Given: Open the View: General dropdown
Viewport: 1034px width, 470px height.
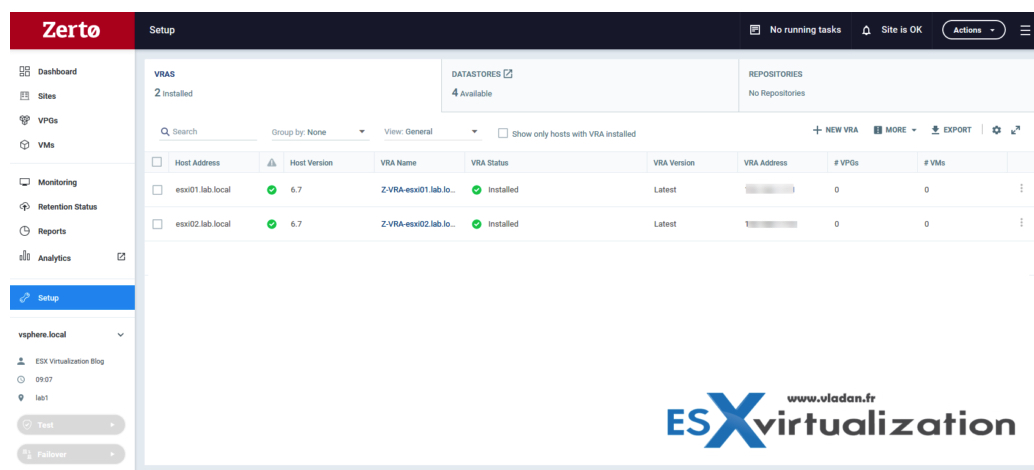Looking at the screenshot, I should [432, 132].
